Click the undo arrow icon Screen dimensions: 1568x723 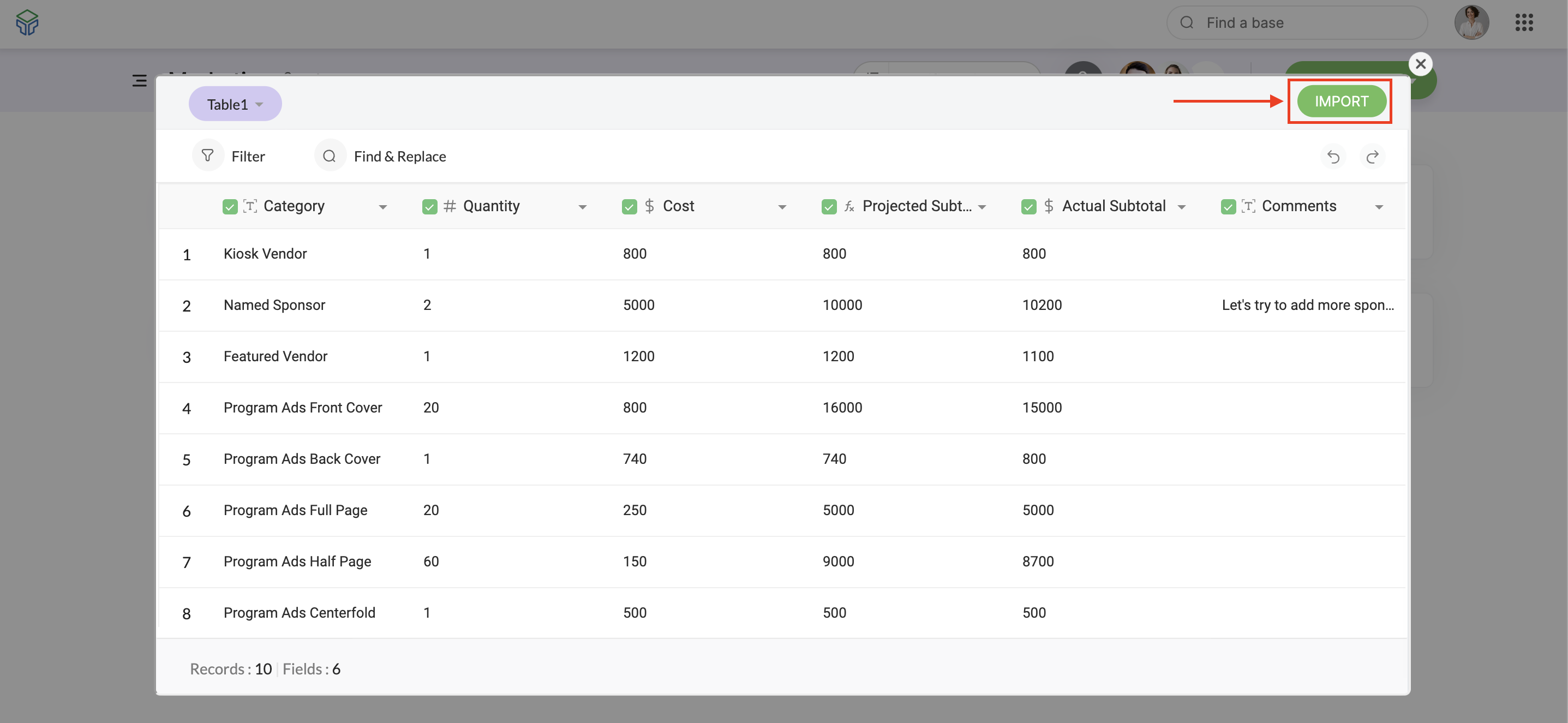click(1333, 157)
